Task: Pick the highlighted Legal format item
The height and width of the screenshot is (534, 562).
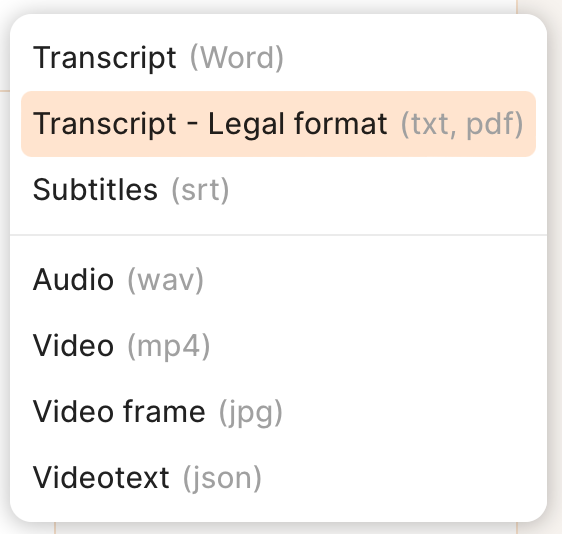Action: point(278,124)
